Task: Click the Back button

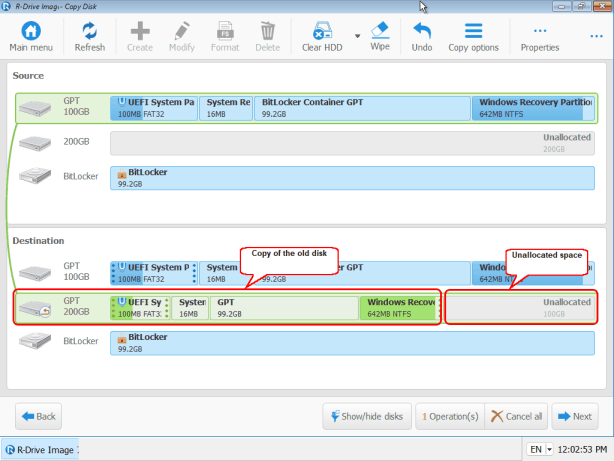Action: 37,416
